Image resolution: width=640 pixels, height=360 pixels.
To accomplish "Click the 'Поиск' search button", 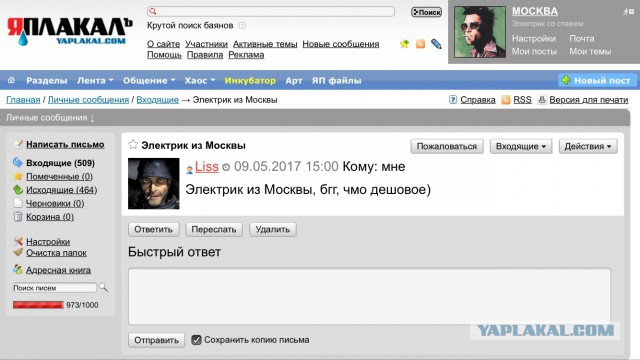I will [x=427, y=12].
